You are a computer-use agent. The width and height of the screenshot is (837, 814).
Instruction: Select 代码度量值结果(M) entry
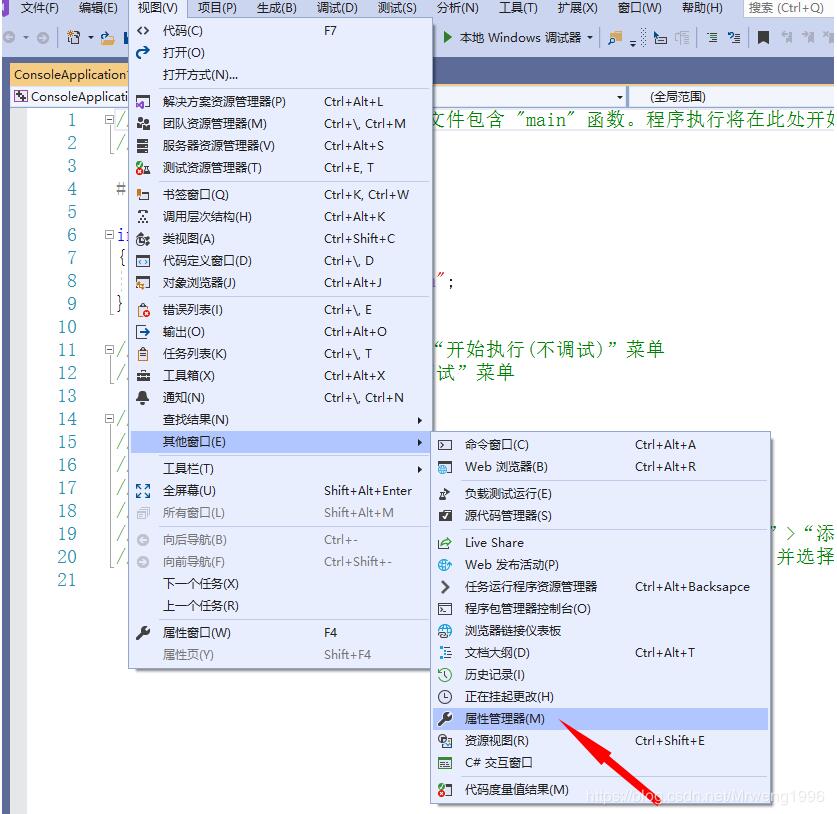click(601, 790)
